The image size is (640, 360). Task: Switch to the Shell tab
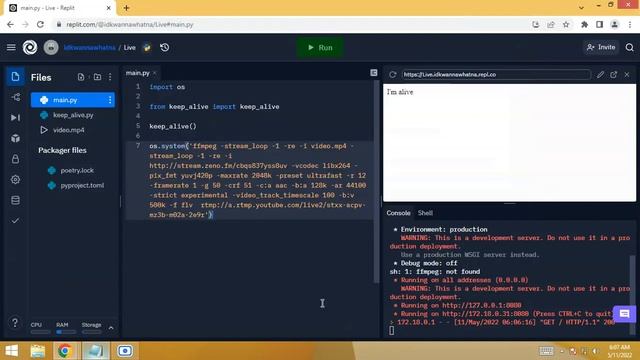pyautogui.click(x=425, y=213)
